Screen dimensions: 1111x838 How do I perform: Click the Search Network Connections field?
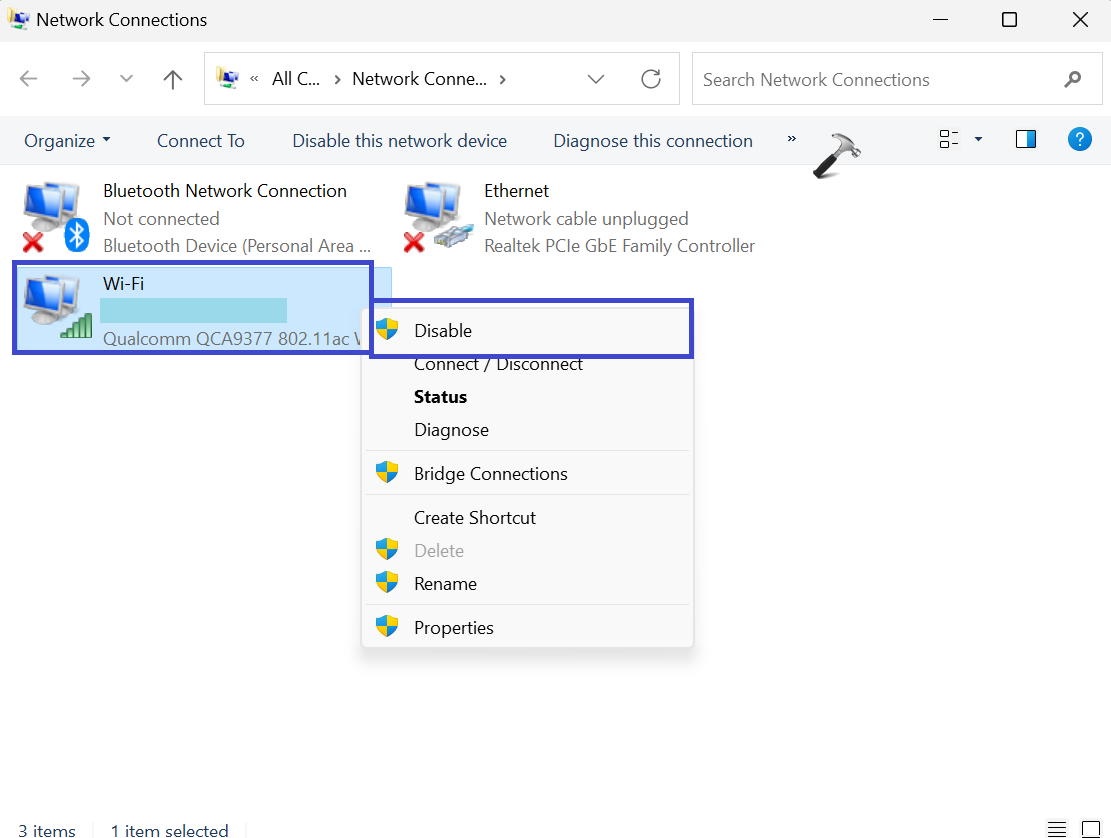coord(870,80)
